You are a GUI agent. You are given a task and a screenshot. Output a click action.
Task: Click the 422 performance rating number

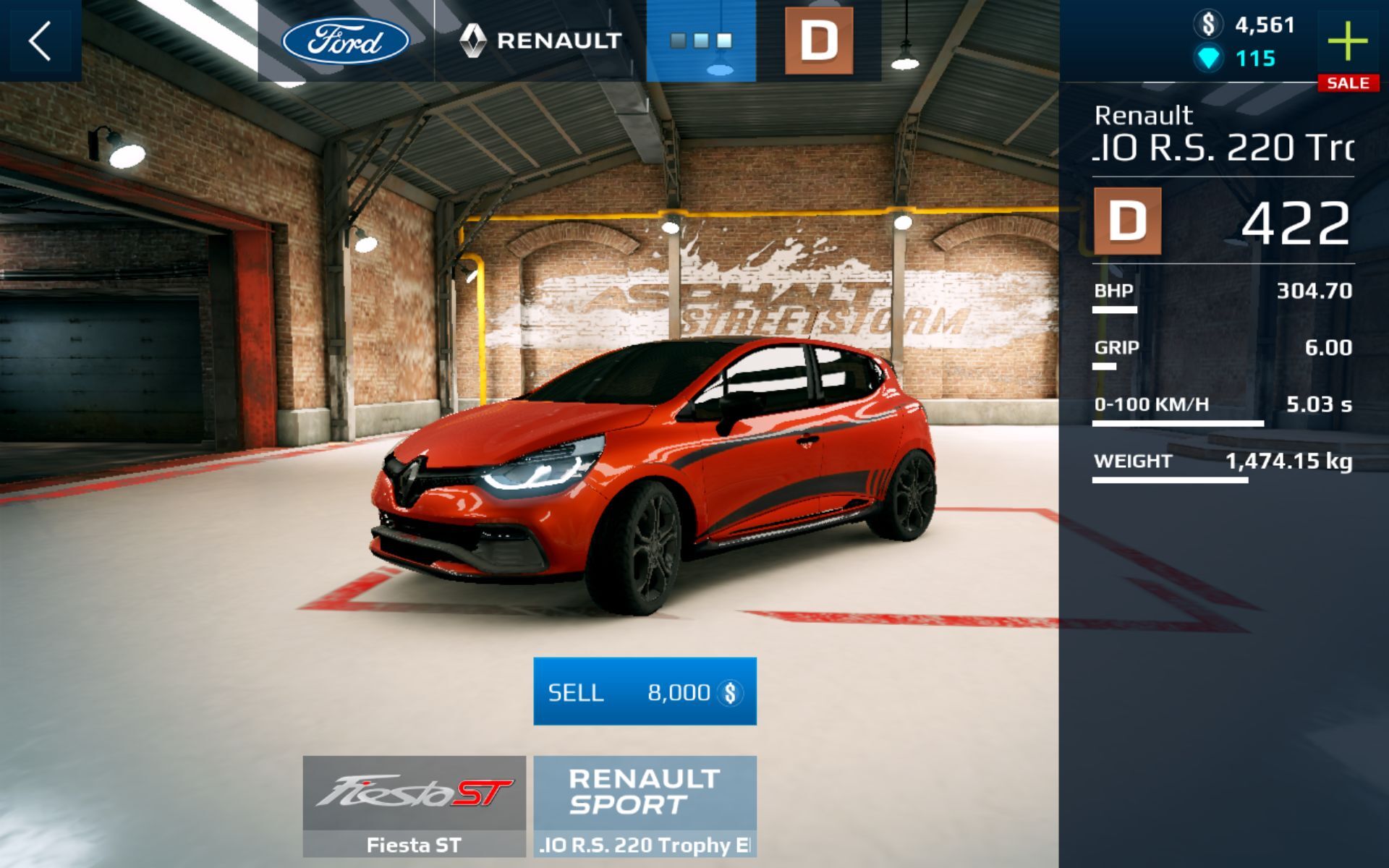click(1295, 223)
